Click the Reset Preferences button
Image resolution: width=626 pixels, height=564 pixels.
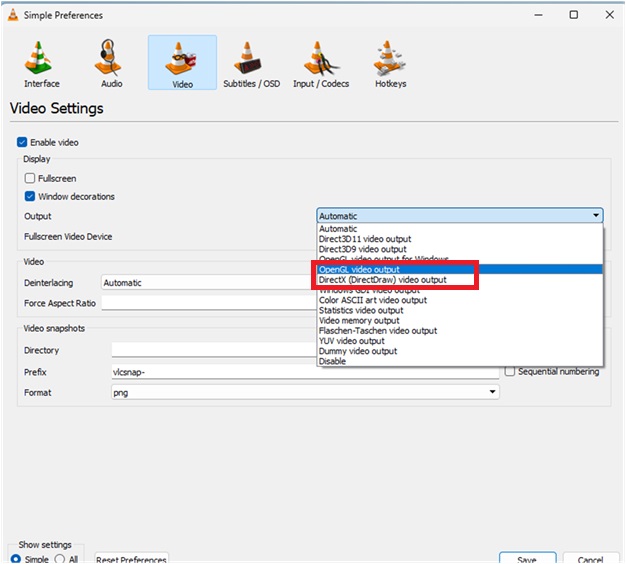131,558
